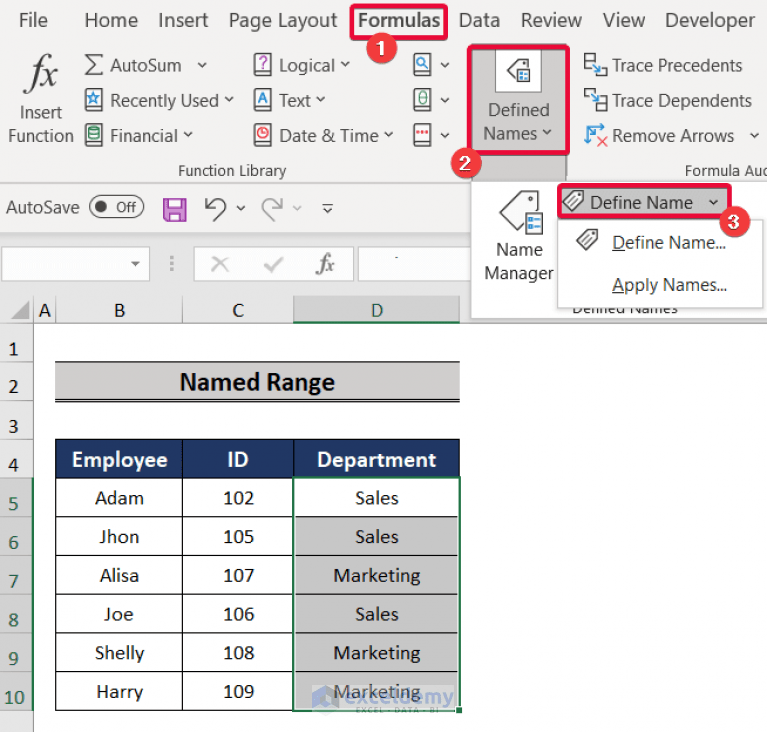Viewport: 767px width, 732px height.
Task: Select the cell containing Shelly
Action: pyautogui.click(x=119, y=652)
